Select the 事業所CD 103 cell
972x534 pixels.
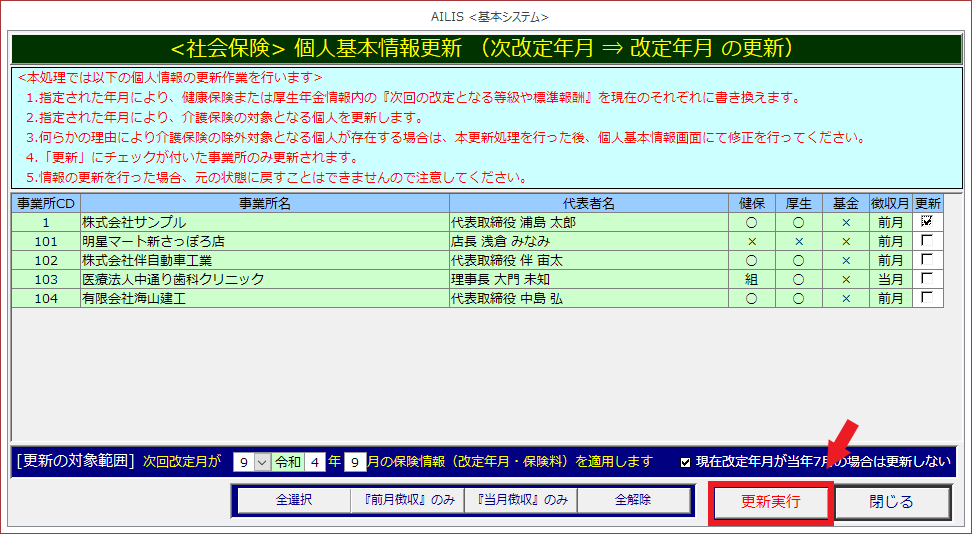(x=46, y=279)
